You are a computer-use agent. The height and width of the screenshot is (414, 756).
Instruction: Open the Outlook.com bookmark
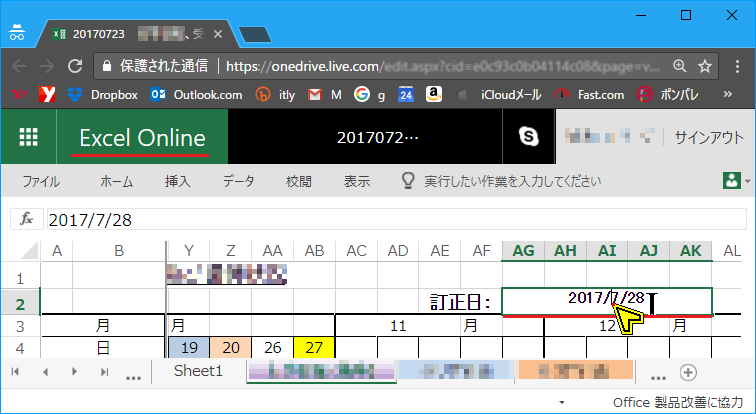point(196,95)
